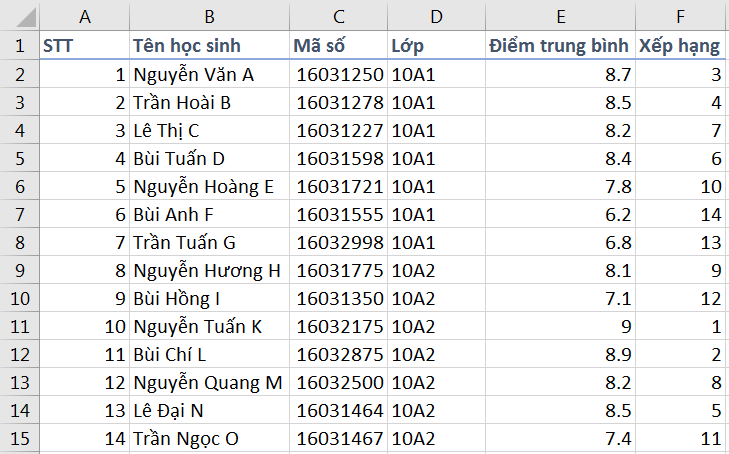The height and width of the screenshot is (454, 729).
Task: Click student code 16031555
Action: pos(338,214)
